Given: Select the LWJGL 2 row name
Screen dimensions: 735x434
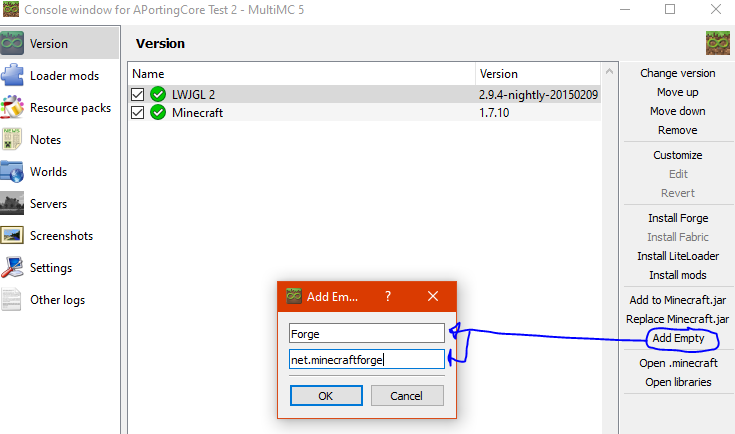Looking at the screenshot, I should pyautogui.click(x=193, y=95).
